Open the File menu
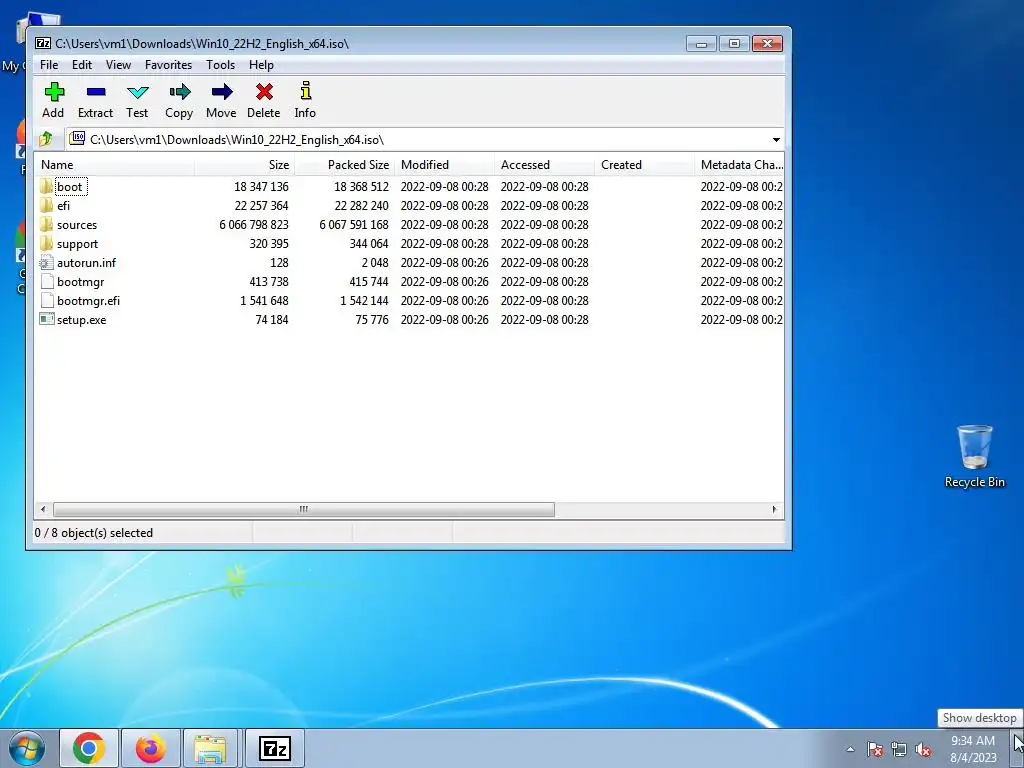The width and height of the screenshot is (1024, 768). pyautogui.click(x=49, y=65)
